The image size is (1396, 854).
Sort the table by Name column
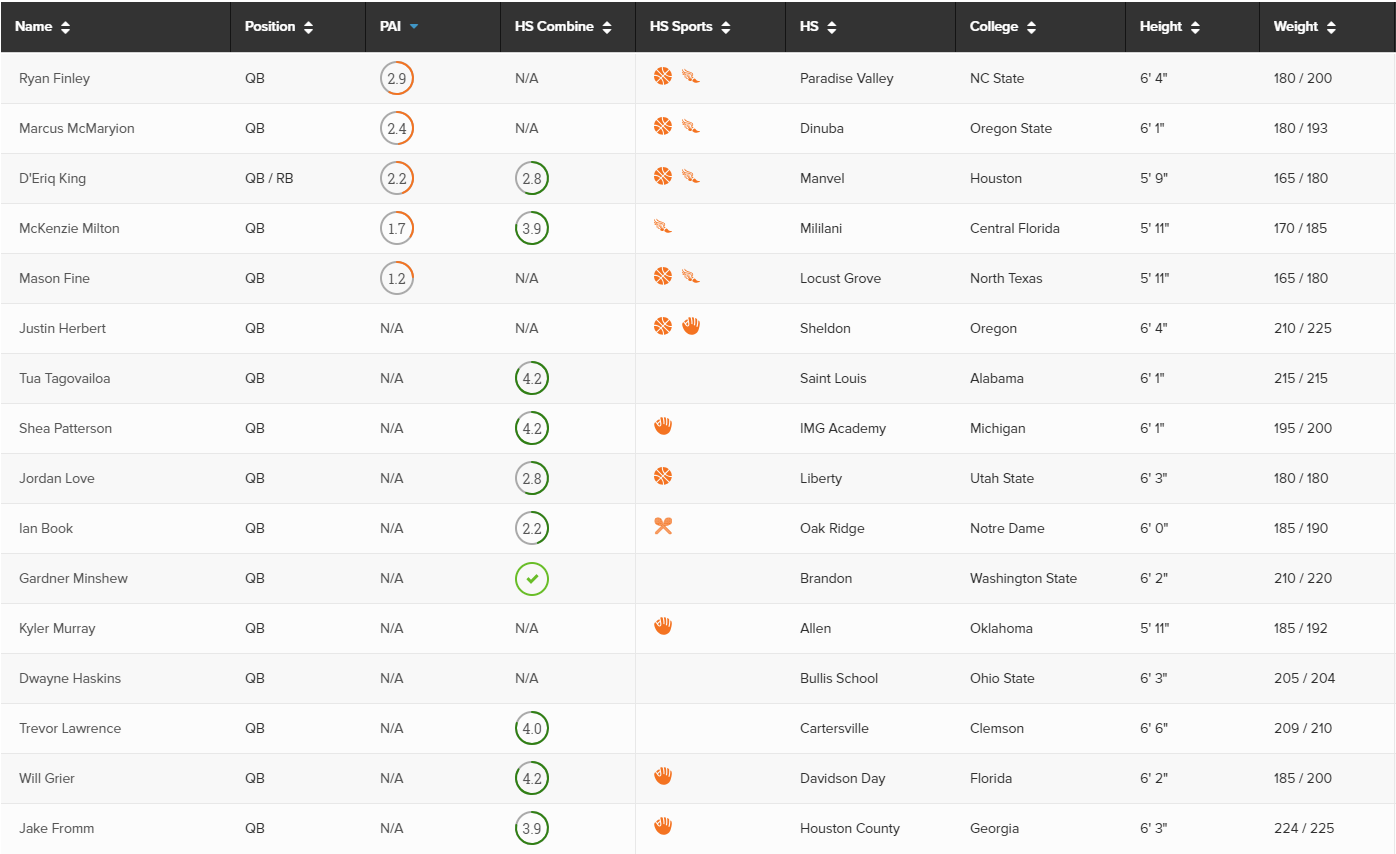pos(43,27)
